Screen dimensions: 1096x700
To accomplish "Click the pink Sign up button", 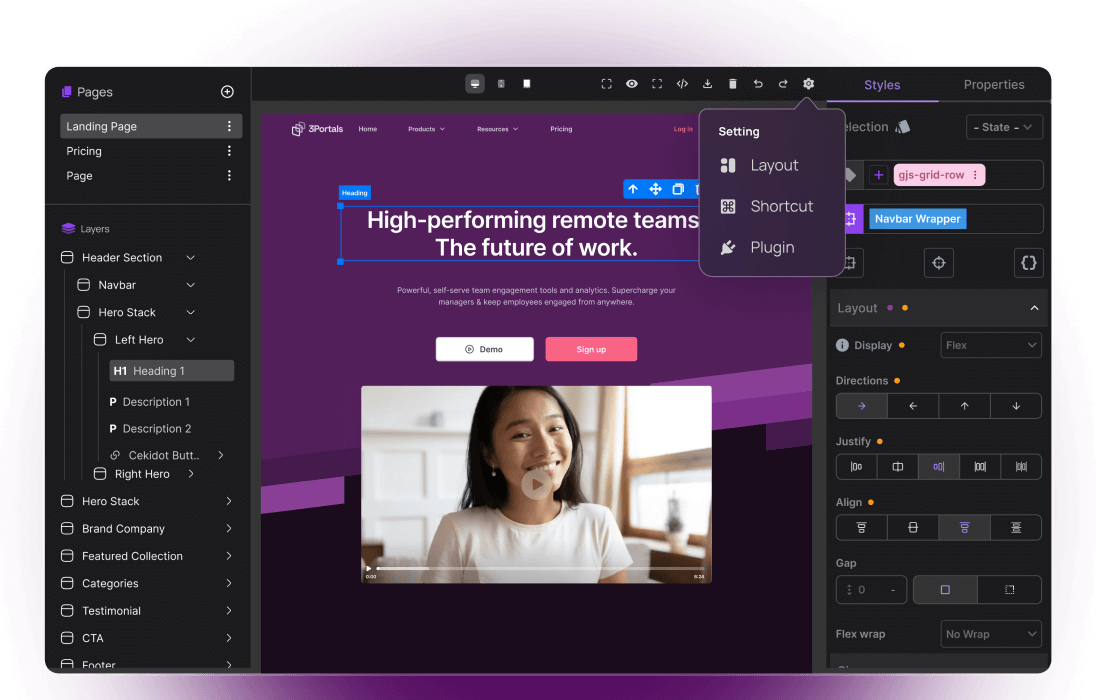I will pos(591,349).
